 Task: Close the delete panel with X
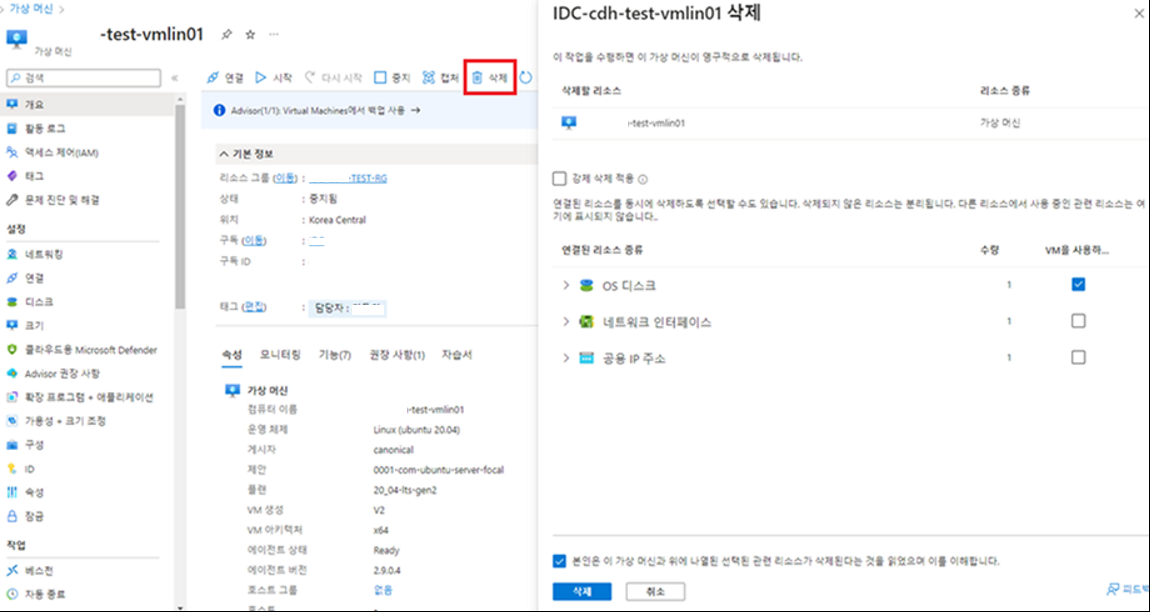click(x=1138, y=13)
